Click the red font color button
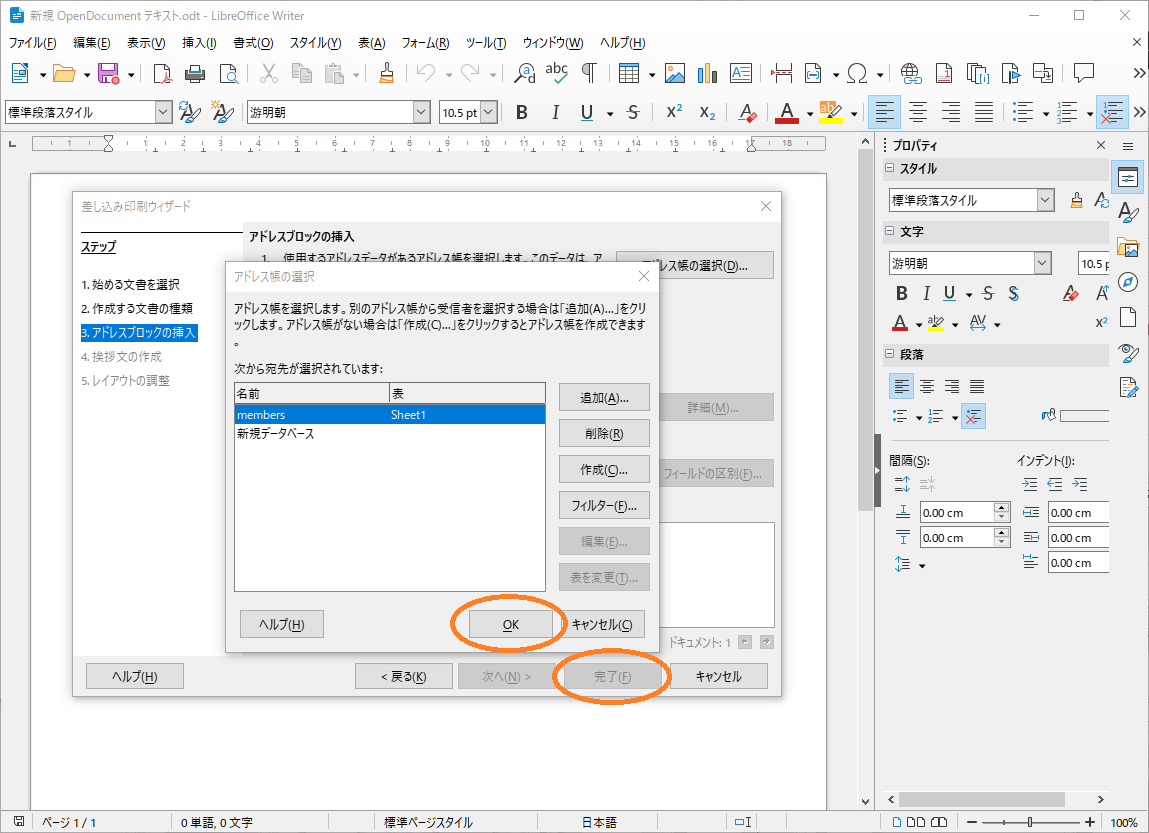Image resolution: width=1149 pixels, height=833 pixels. point(787,112)
